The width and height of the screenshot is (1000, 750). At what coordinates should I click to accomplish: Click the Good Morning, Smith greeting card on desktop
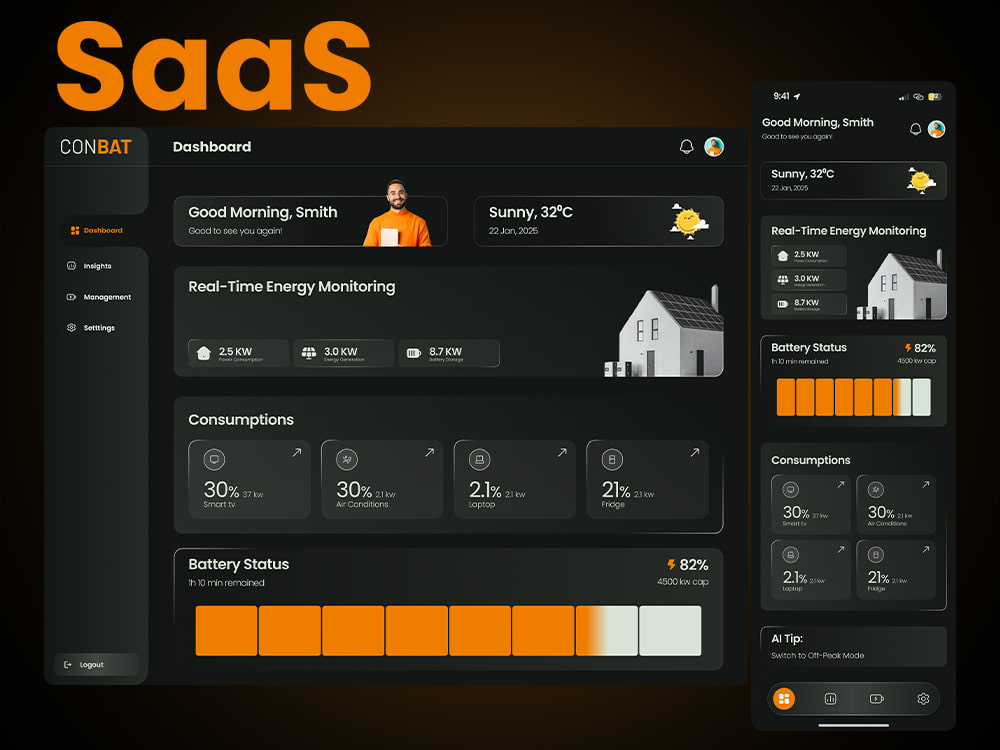(311, 221)
